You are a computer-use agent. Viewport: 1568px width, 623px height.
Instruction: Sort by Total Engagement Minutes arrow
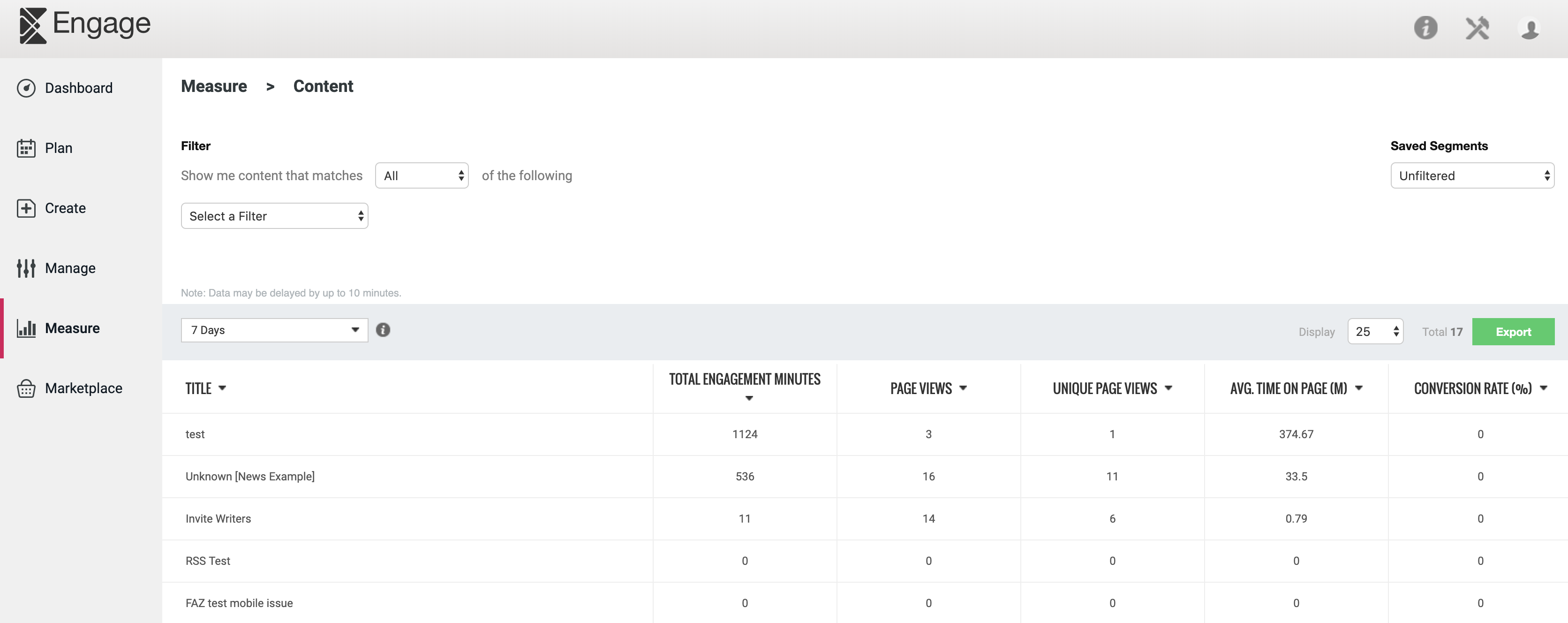[x=749, y=398]
